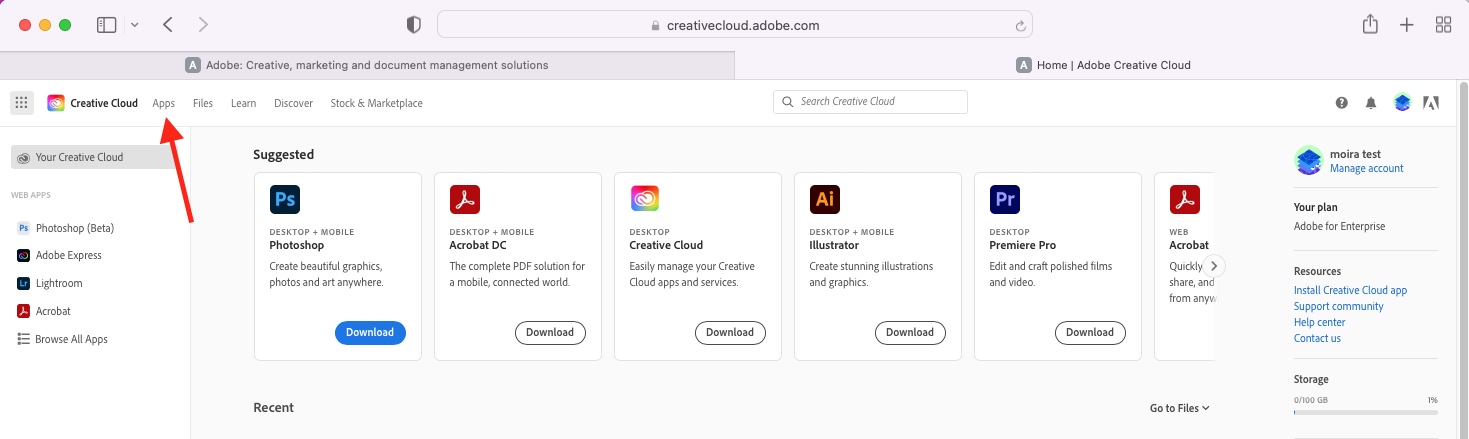Viewport: 1469px width, 439px height.
Task: Open the Help question mark icon
Action: pos(1342,102)
